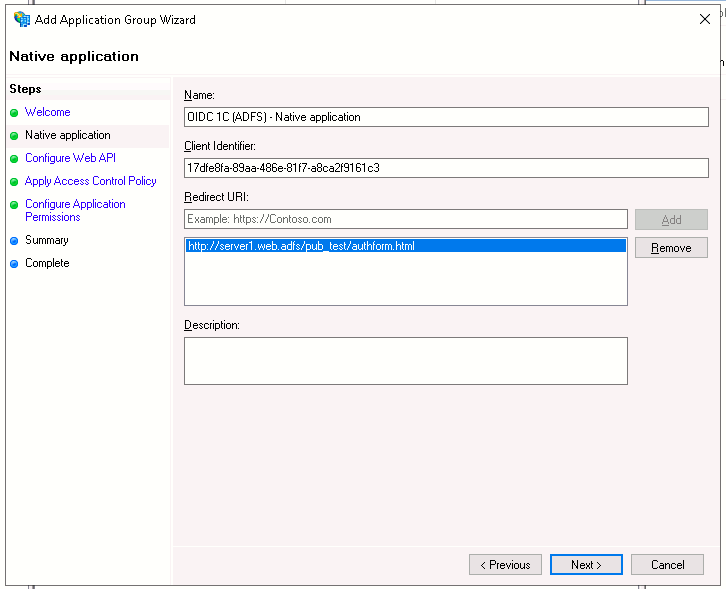Viewport: 726px width, 589px height.
Task: Click the Description text area
Action: click(x=405, y=360)
